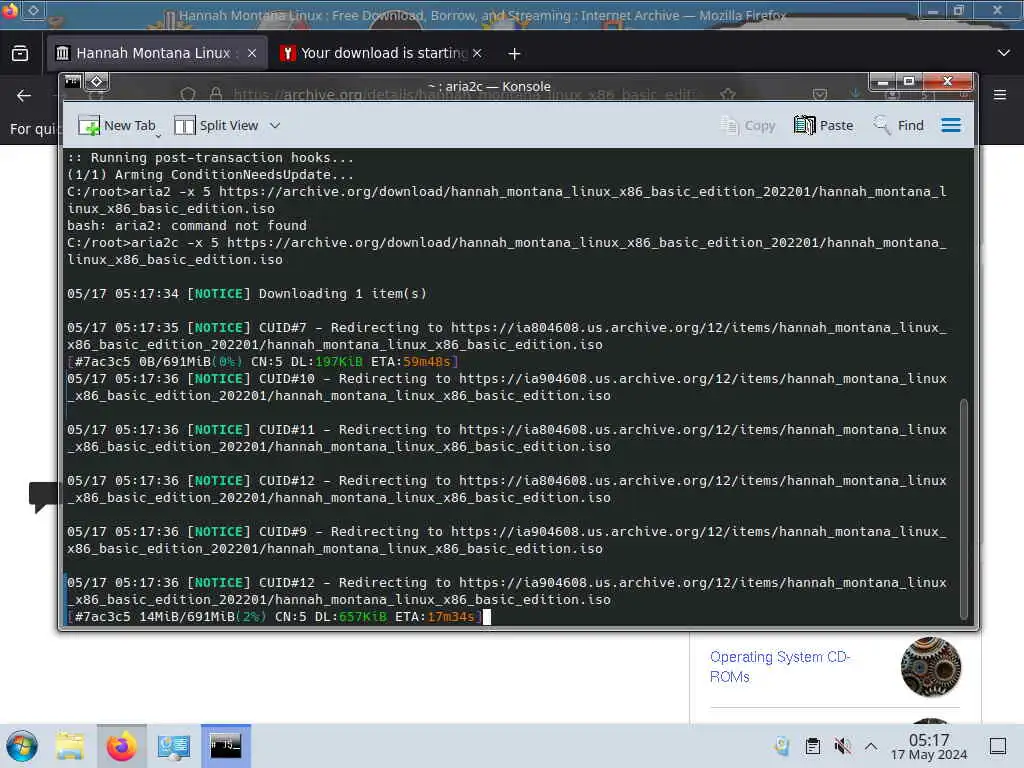The height and width of the screenshot is (768, 1024).
Task: Open a New Tab in Konsole
Action: pyautogui.click(x=117, y=125)
